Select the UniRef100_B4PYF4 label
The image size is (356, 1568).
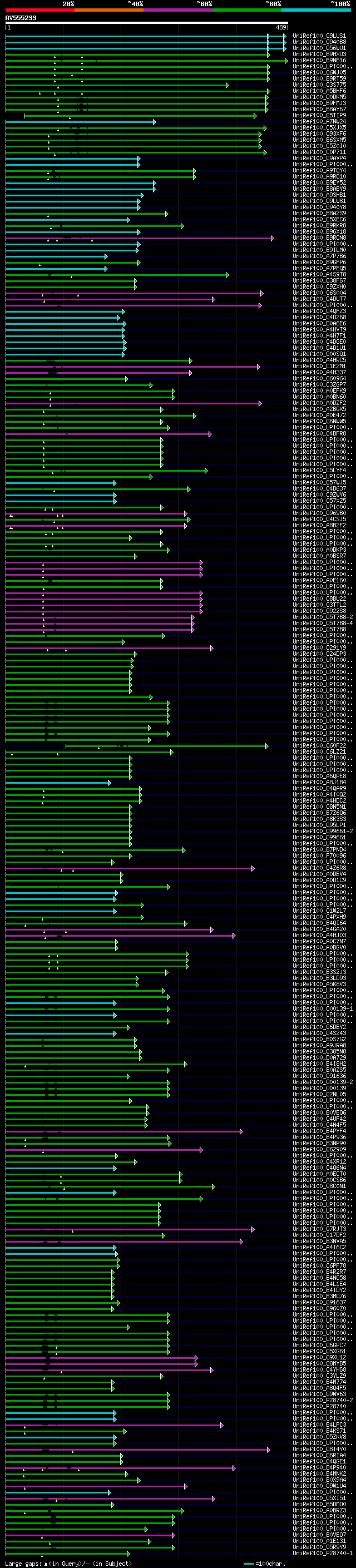pos(319,1131)
